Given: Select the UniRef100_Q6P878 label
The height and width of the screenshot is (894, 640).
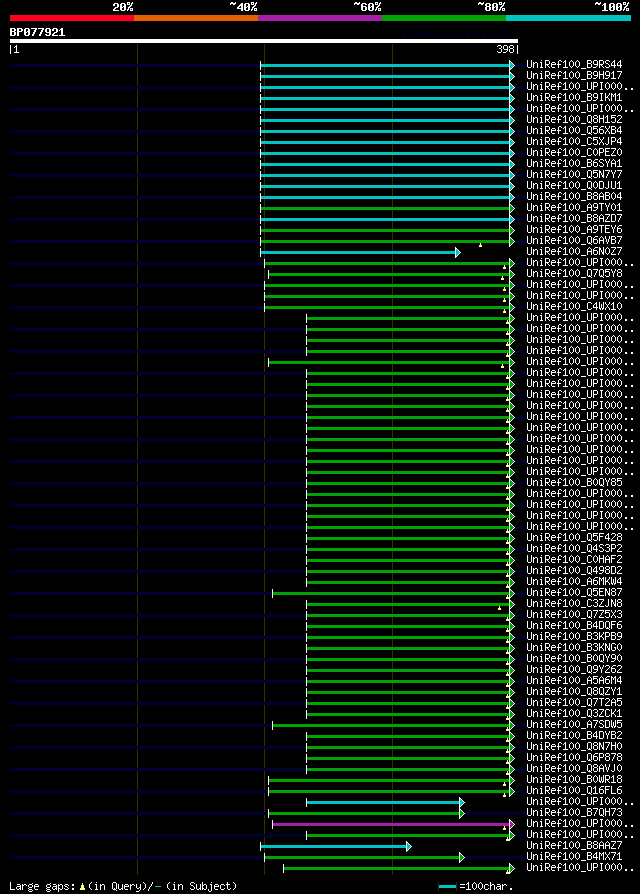Looking at the screenshot, I should tap(574, 758).
